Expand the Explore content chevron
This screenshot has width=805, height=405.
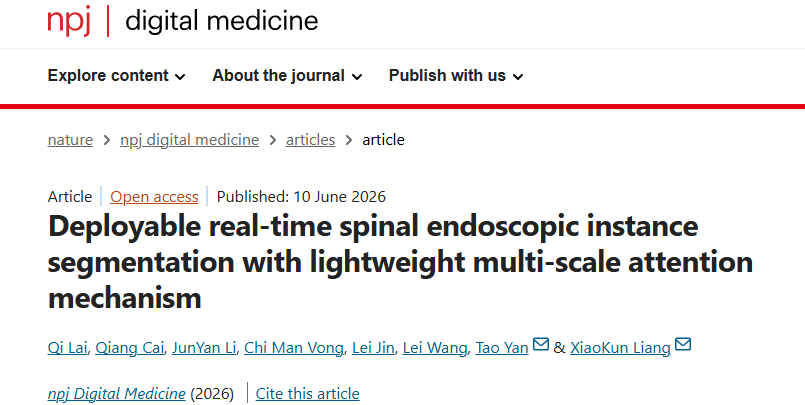[180, 77]
